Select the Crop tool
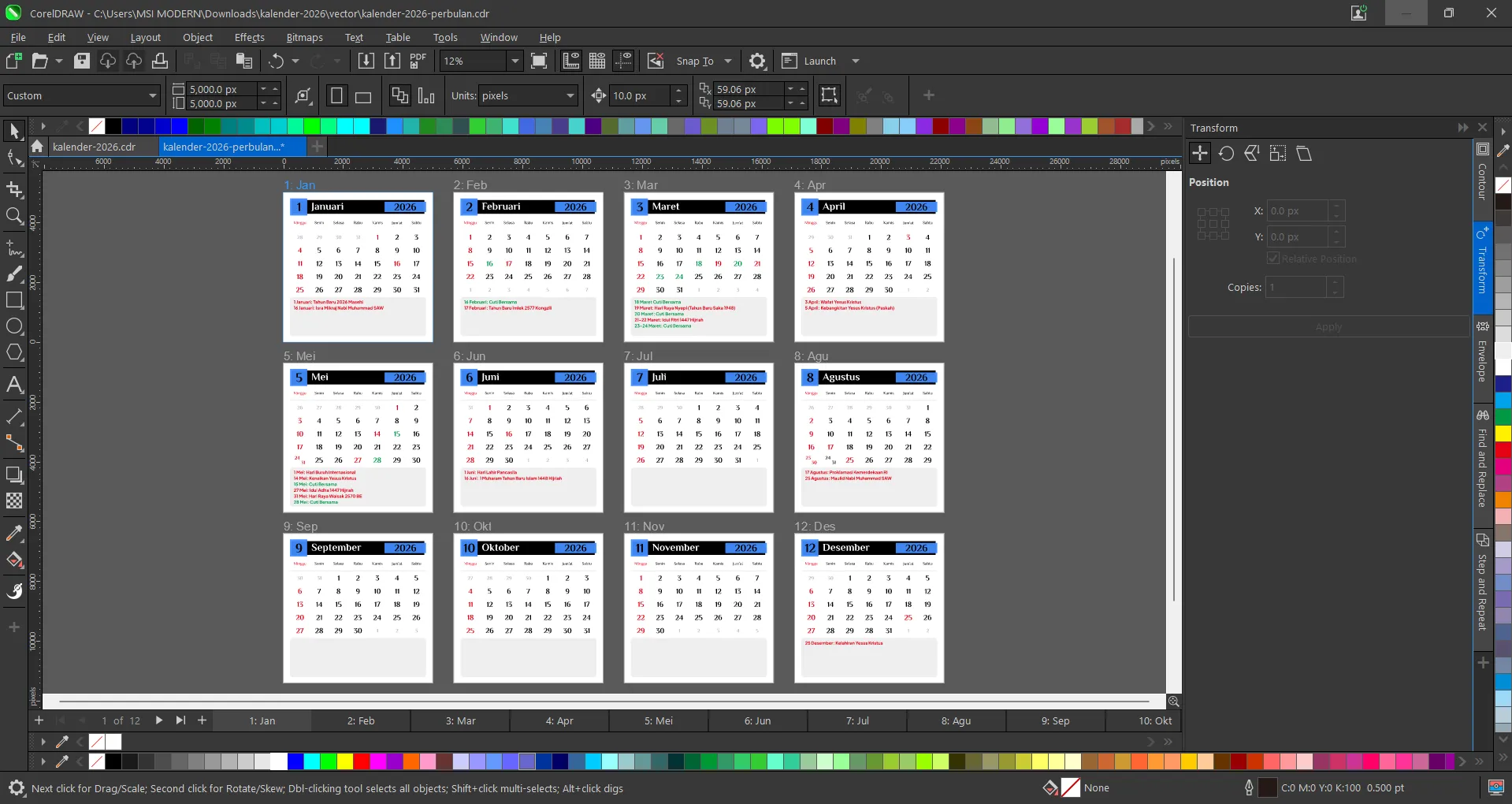The height and width of the screenshot is (804, 1512). coord(14,189)
